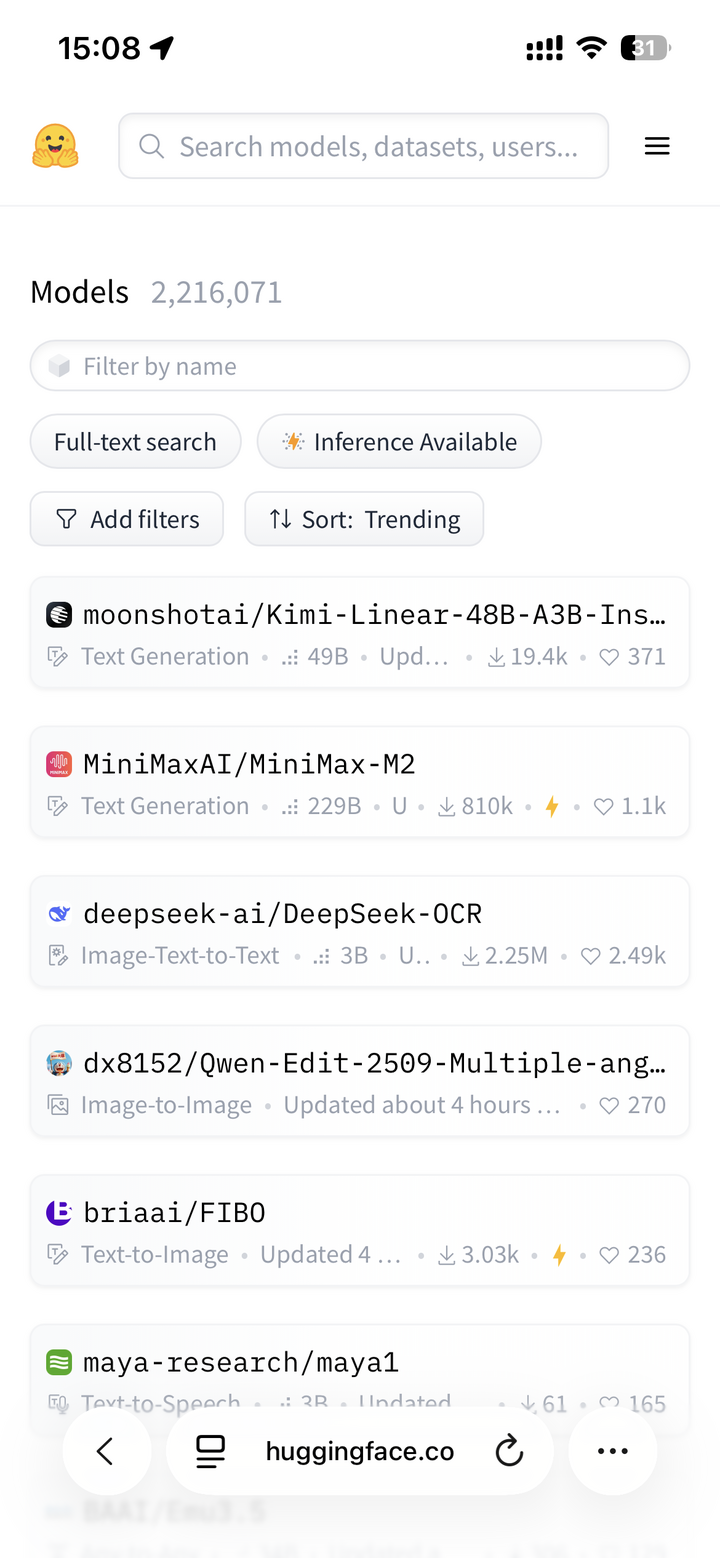Viewport: 720px width, 1558px height.
Task: Open the maya-research/maya1 model
Action: point(241,1362)
